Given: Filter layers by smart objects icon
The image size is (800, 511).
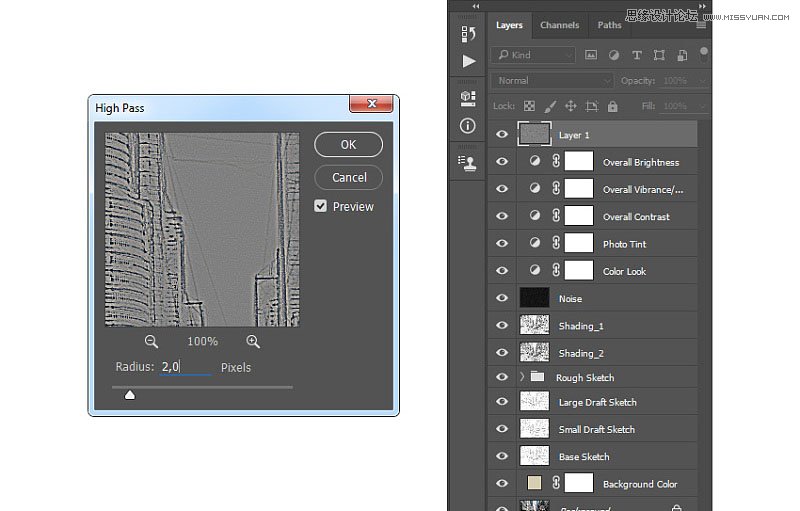Looking at the screenshot, I should pyautogui.click(x=682, y=55).
